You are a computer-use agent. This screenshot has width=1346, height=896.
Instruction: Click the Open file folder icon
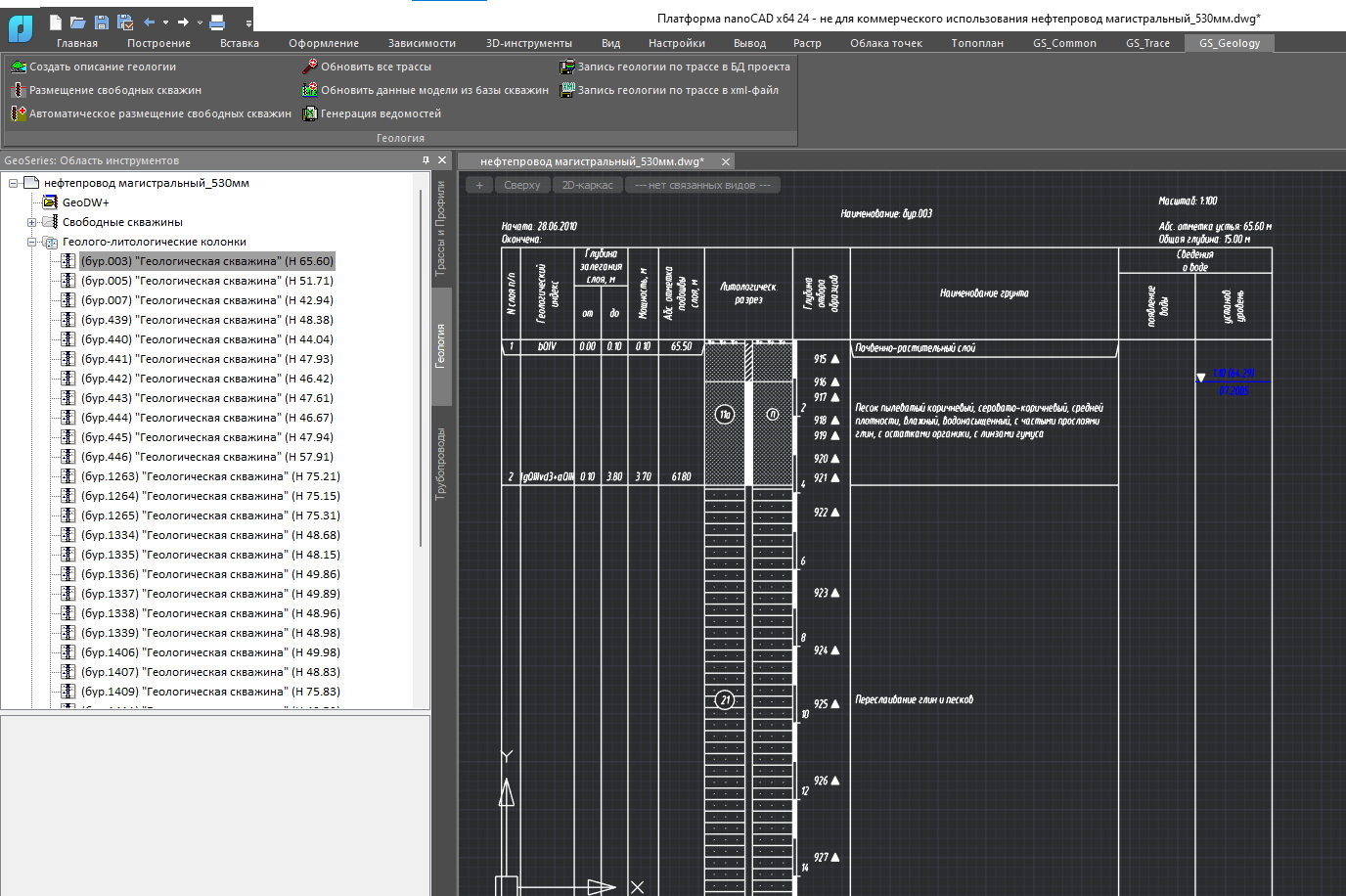pyautogui.click(x=78, y=22)
